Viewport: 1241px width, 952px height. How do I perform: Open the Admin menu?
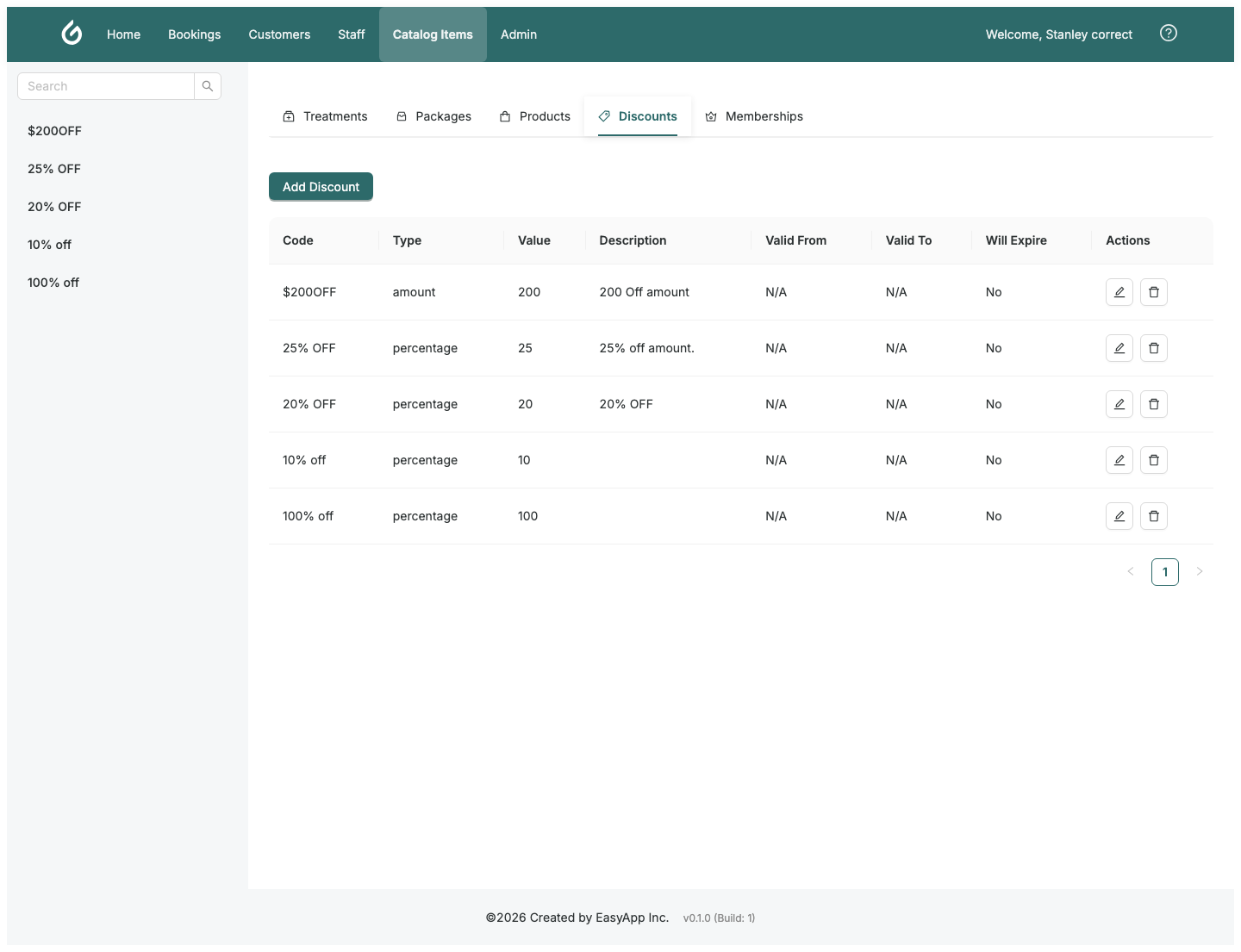(519, 34)
